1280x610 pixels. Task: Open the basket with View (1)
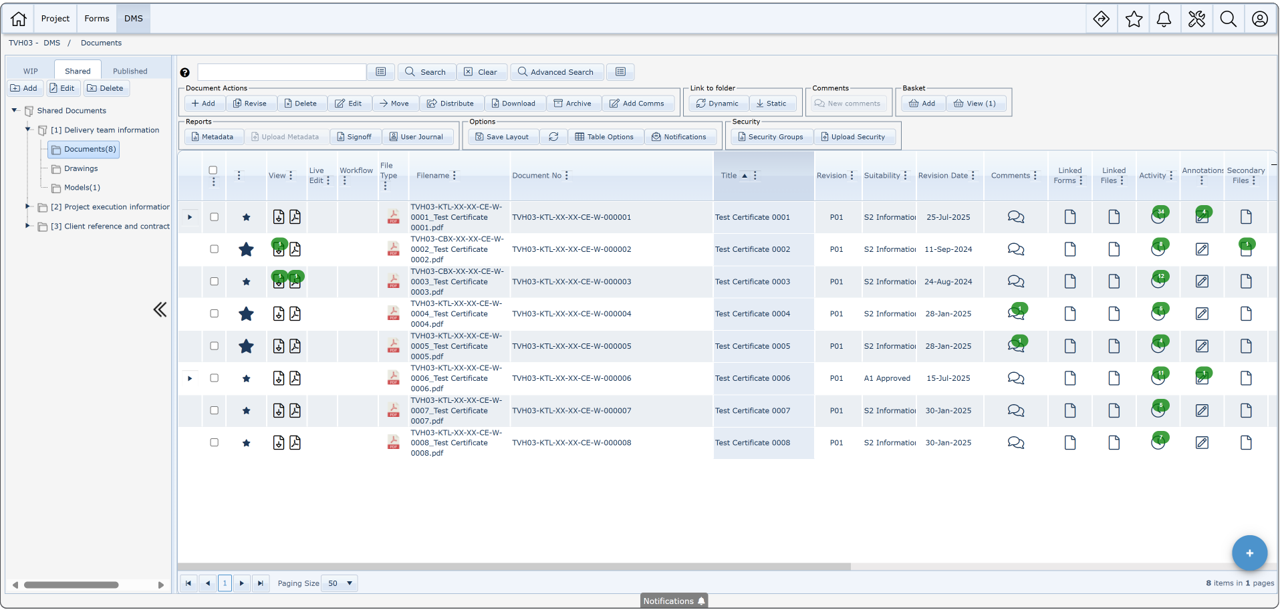(x=975, y=103)
